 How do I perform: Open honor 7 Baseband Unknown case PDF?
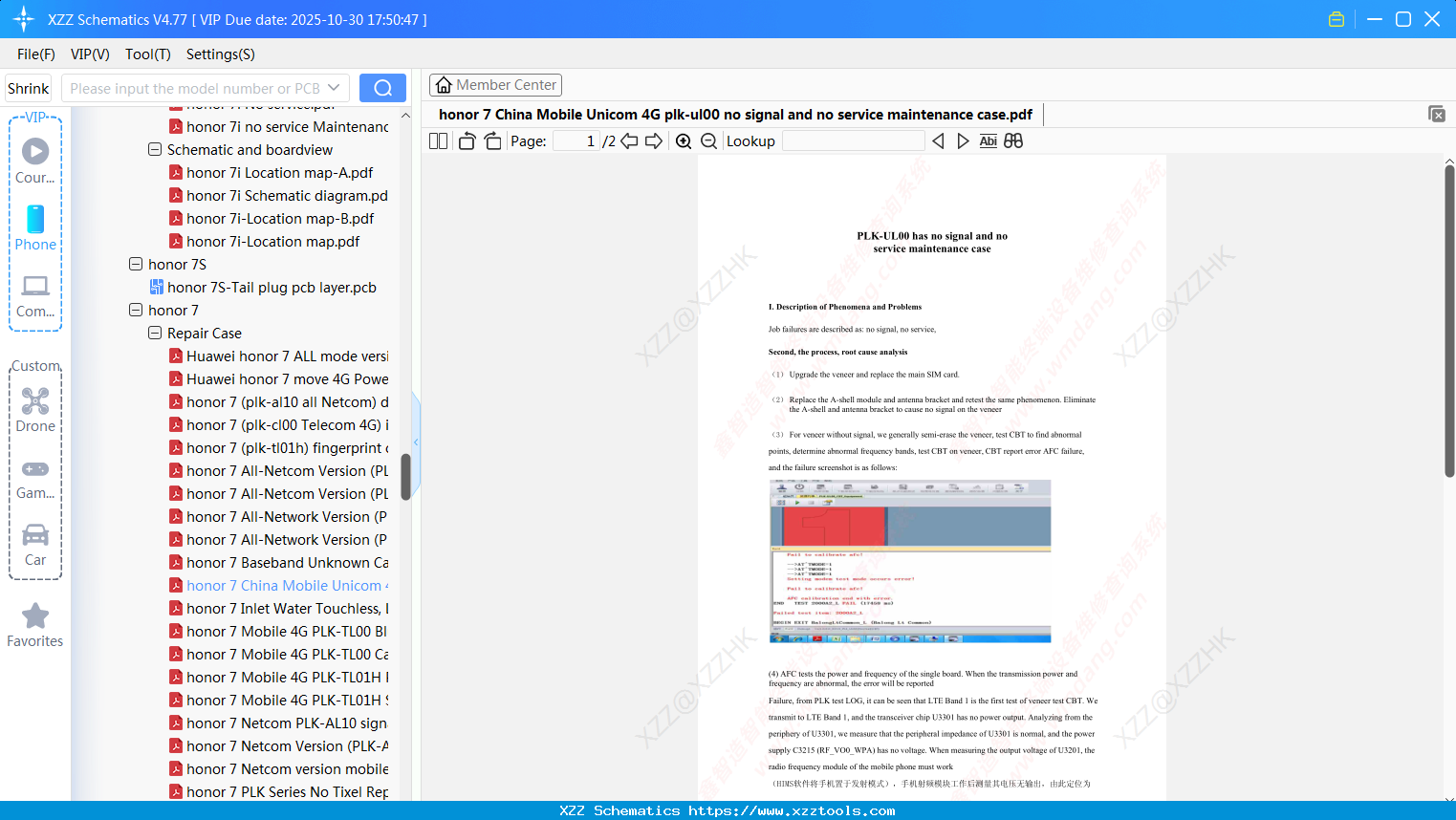(x=279, y=563)
